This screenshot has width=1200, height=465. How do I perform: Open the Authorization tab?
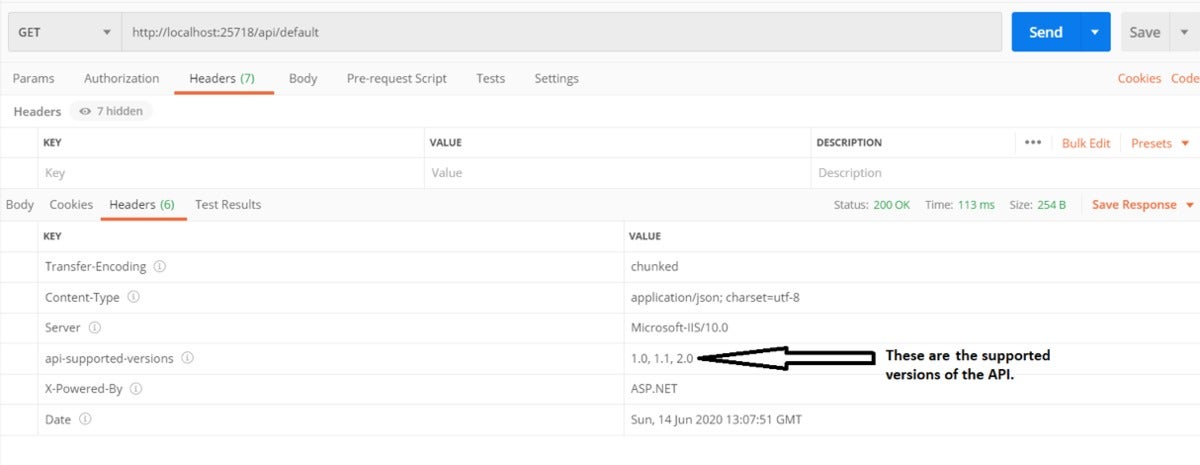click(121, 78)
